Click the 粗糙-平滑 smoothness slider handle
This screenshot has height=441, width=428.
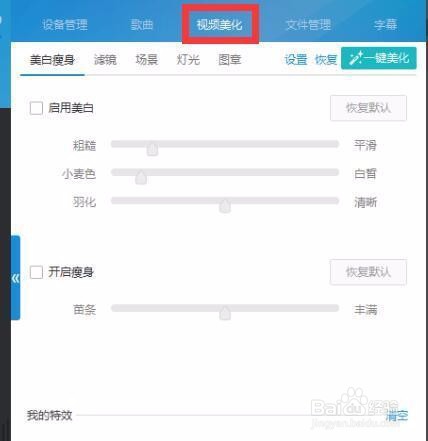coord(152,149)
